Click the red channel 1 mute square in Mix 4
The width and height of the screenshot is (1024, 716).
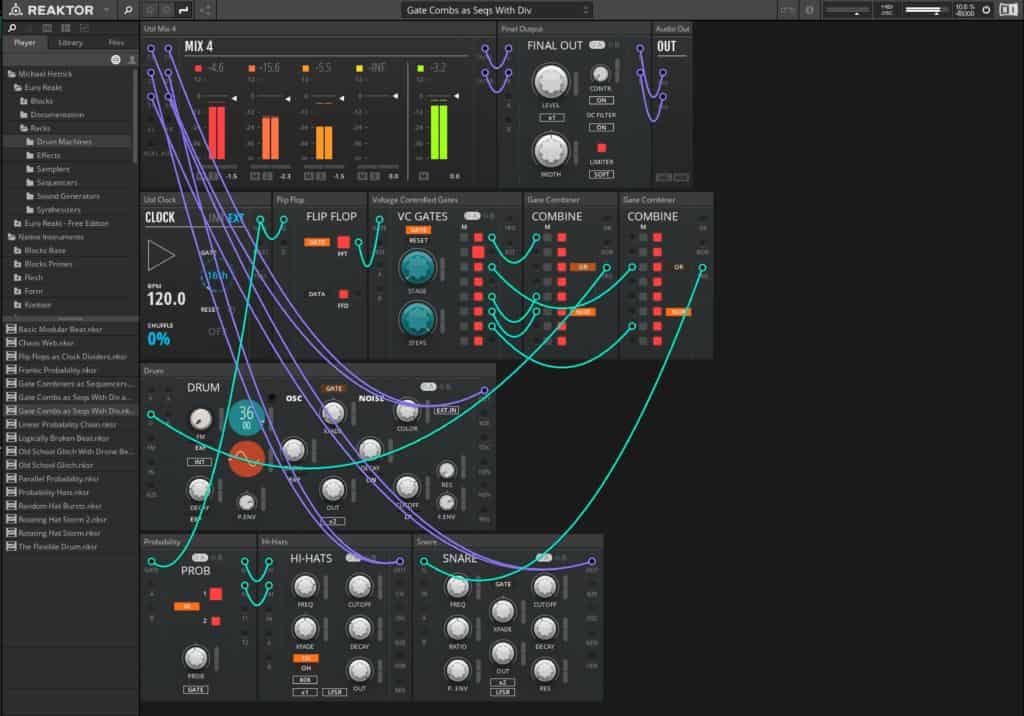pyautogui.click(x=199, y=68)
